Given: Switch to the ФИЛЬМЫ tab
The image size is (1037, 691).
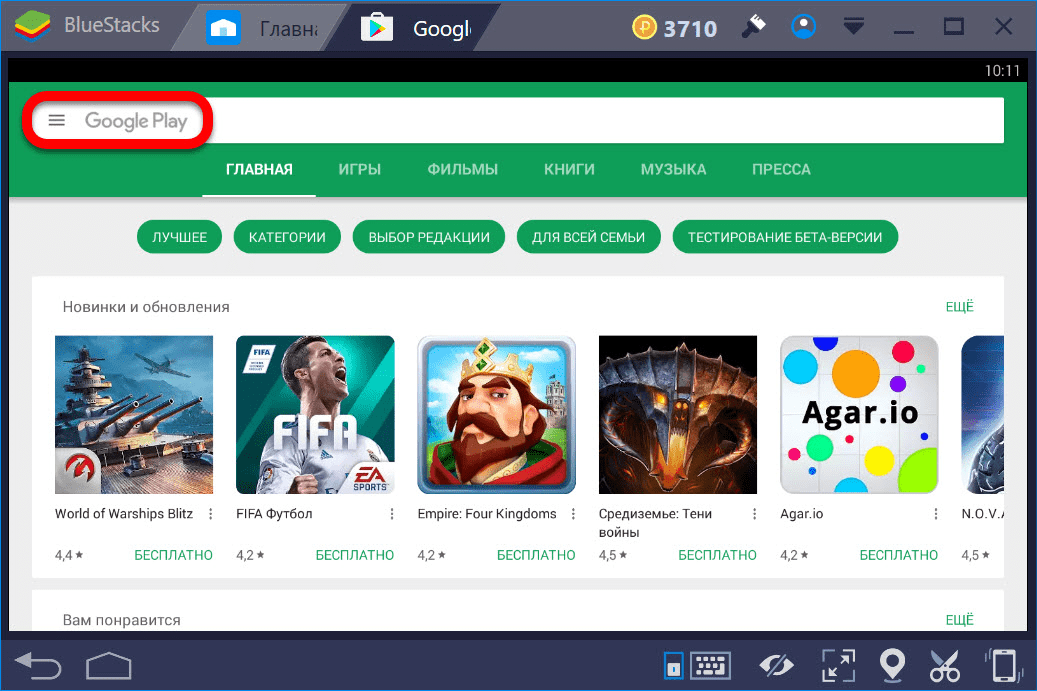Looking at the screenshot, I should pyautogui.click(x=462, y=169).
